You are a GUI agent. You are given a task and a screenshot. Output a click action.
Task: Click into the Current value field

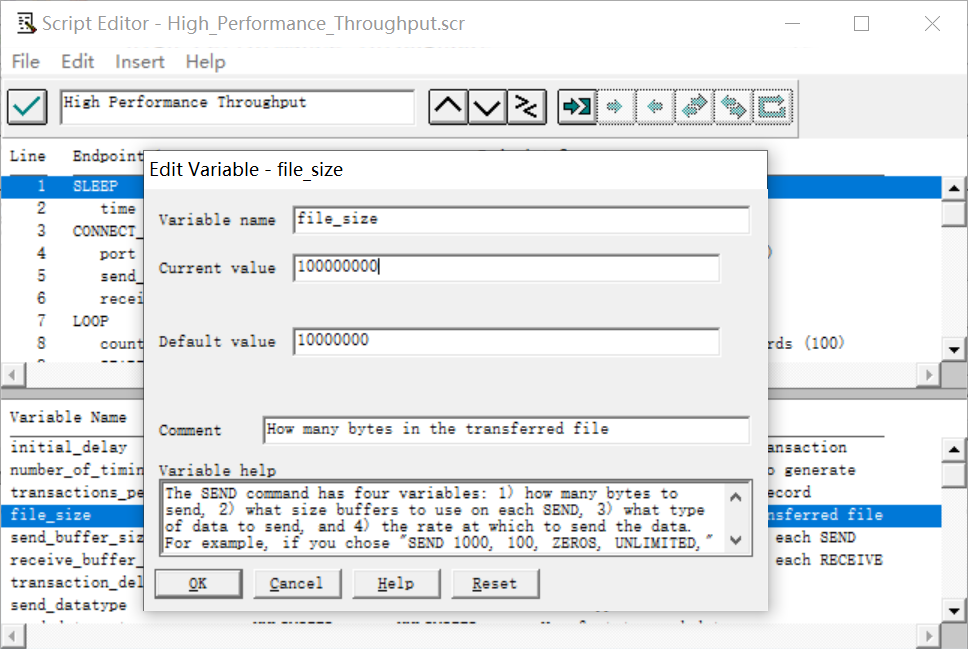coord(506,268)
